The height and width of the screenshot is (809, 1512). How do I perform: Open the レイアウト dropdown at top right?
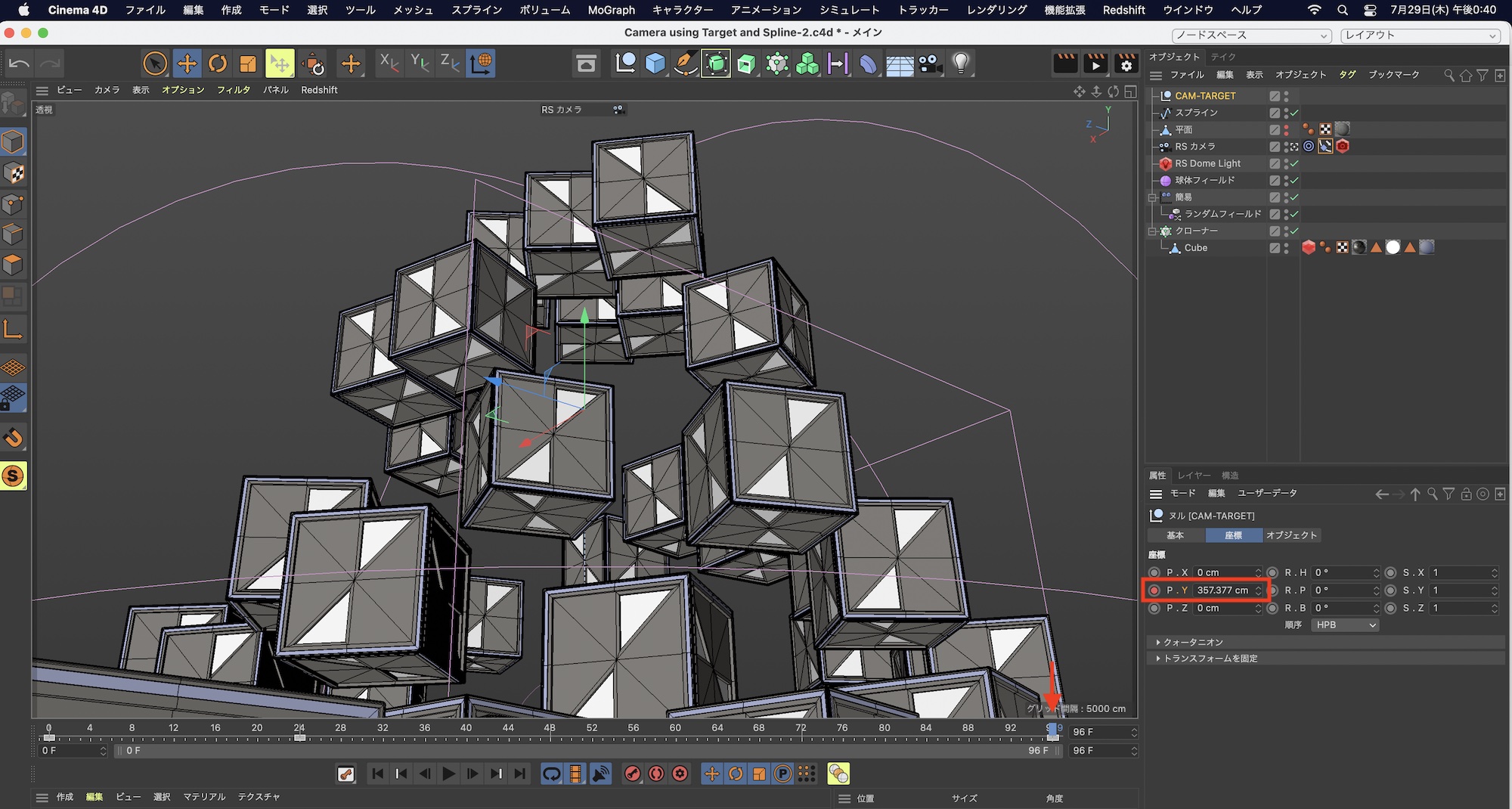point(1419,36)
